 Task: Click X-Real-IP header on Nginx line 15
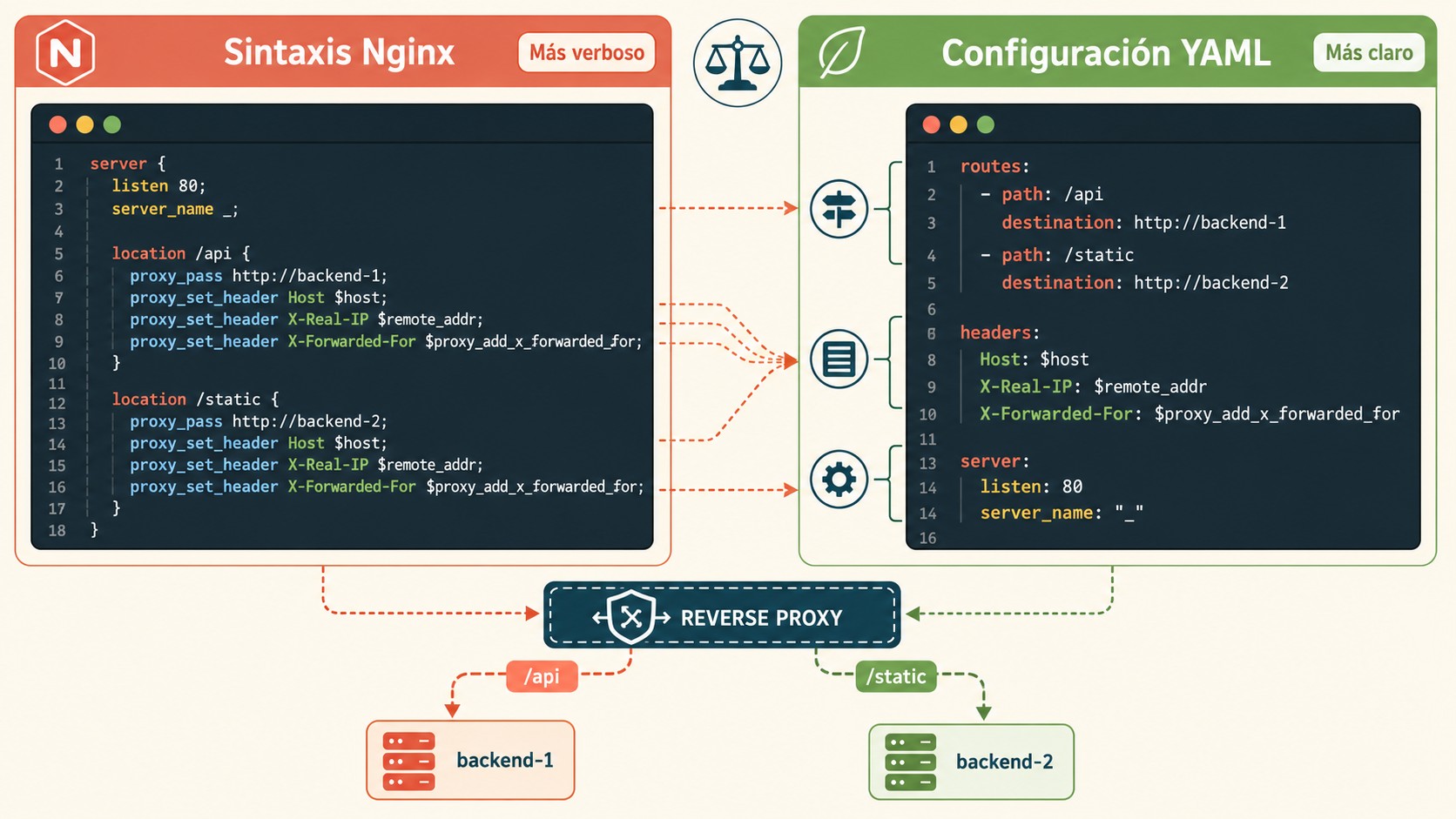click(x=307, y=465)
